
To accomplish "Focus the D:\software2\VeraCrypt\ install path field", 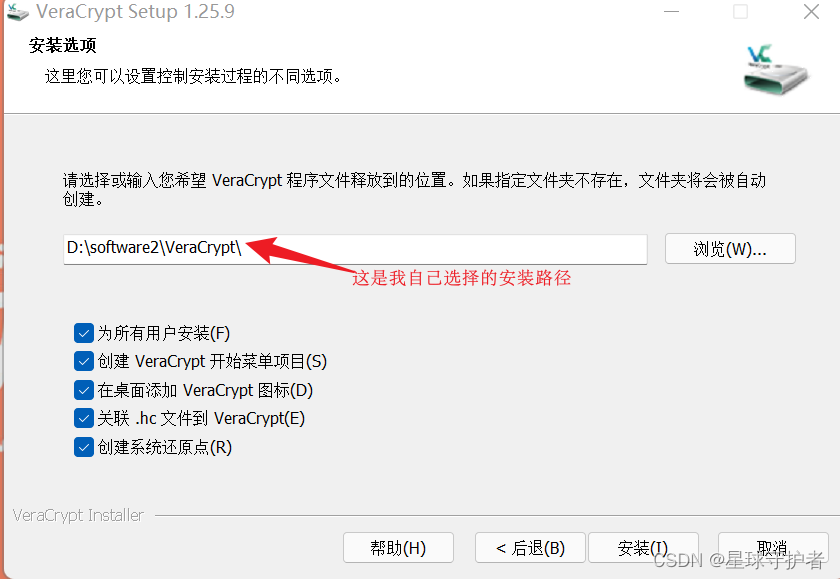I will tap(355, 249).
